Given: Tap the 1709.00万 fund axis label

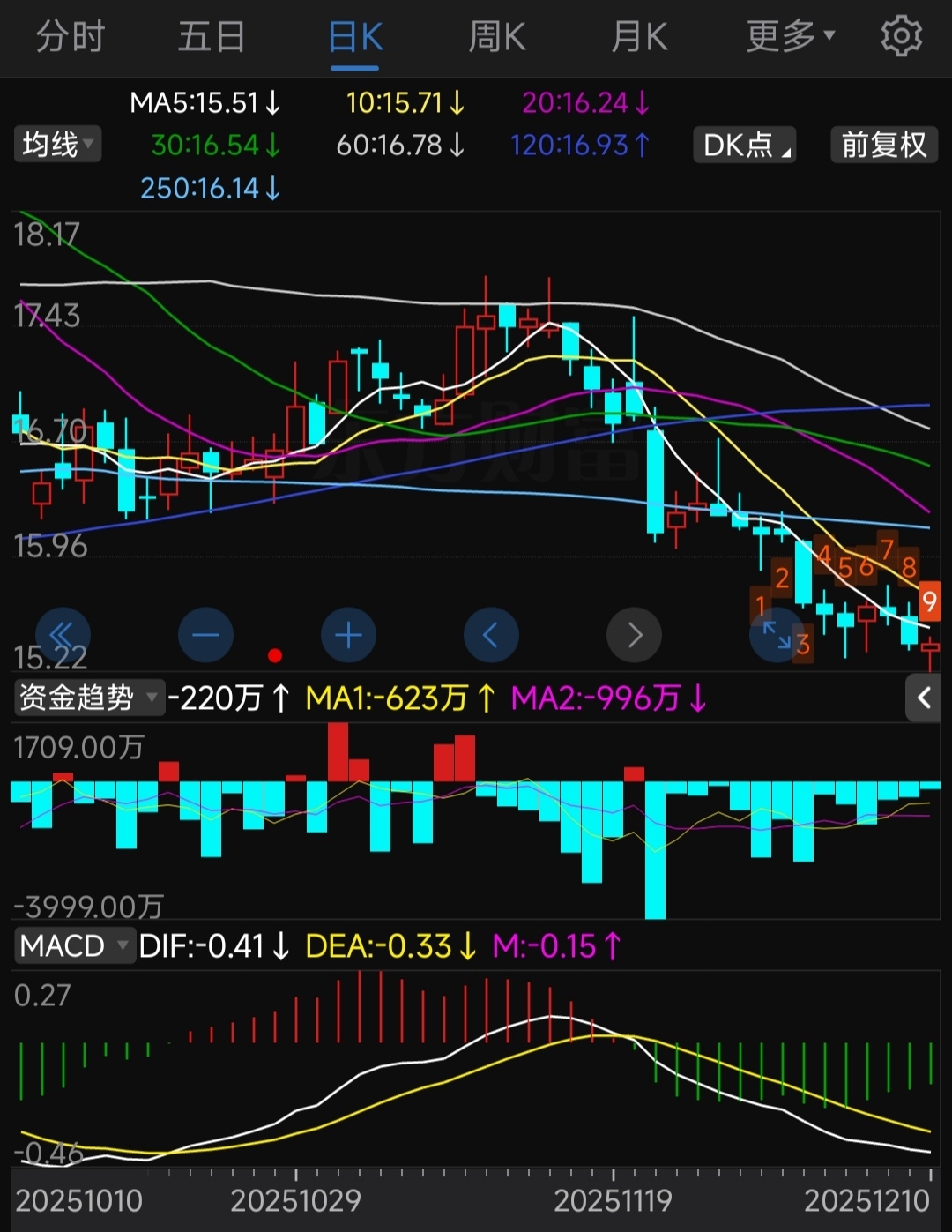Looking at the screenshot, I should point(78,748).
